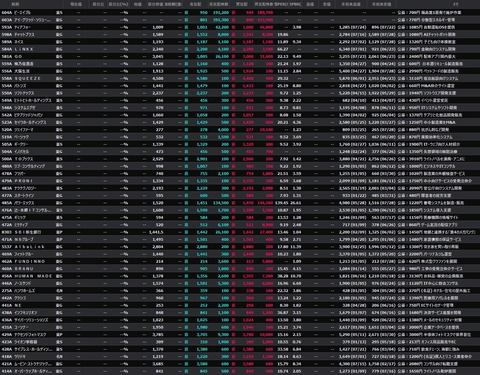480x375 pixels.
Task: Sort by the 安値 column header
Action: 327,4
